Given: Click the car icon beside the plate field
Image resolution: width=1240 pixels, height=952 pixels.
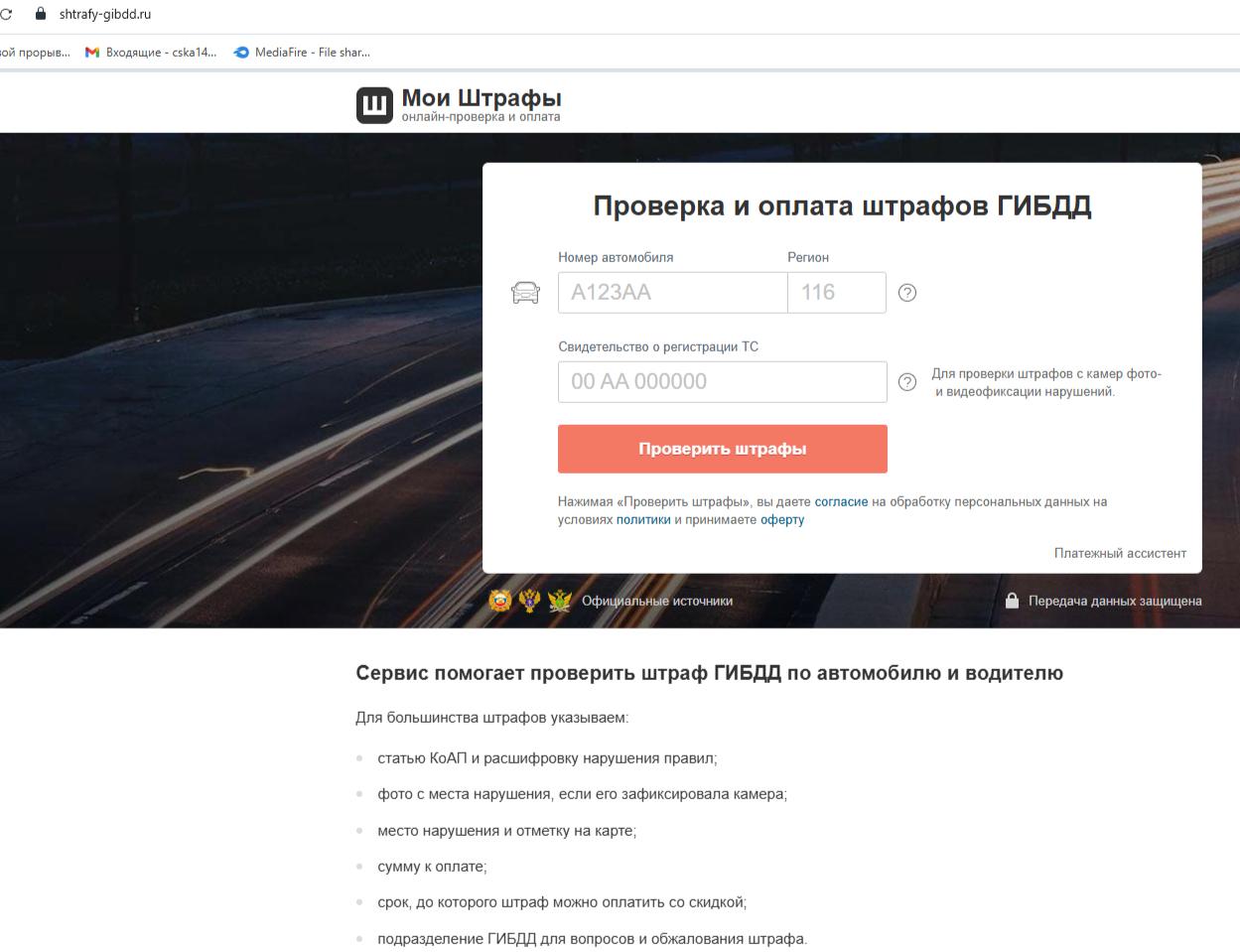Looking at the screenshot, I should [525, 293].
